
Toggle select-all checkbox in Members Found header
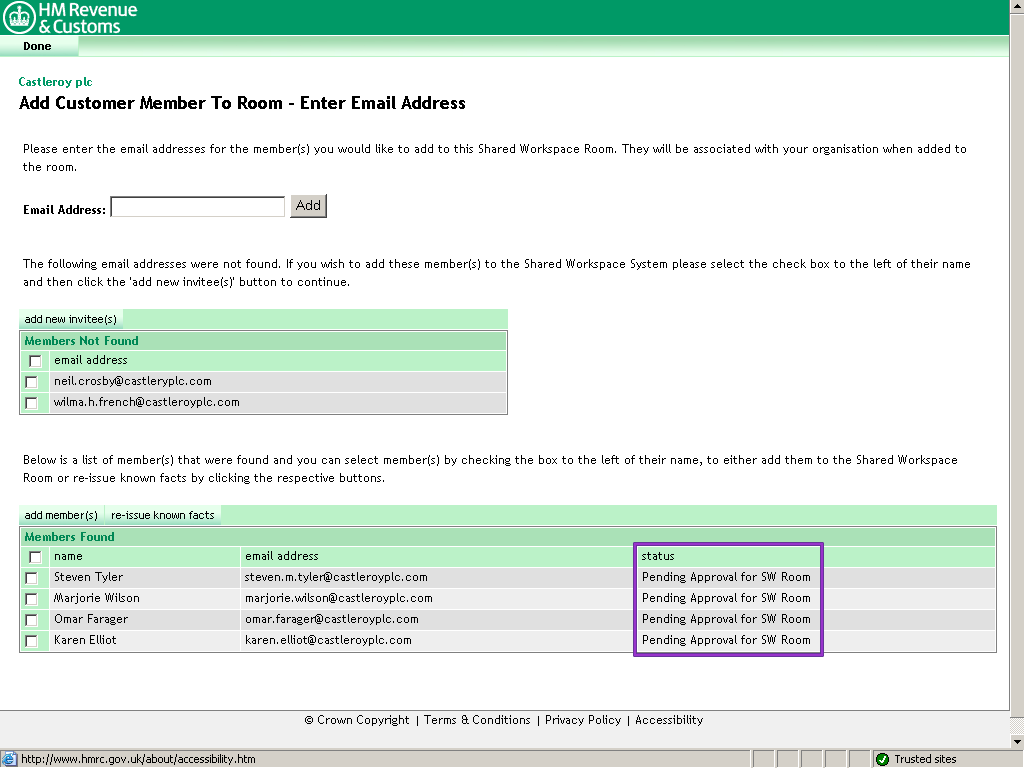tap(35, 557)
